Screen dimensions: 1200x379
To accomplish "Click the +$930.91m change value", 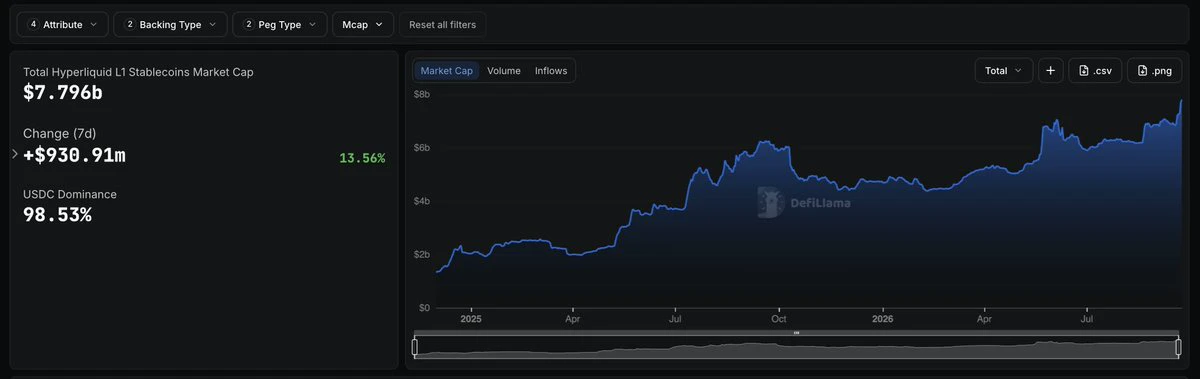I will pos(74,155).
